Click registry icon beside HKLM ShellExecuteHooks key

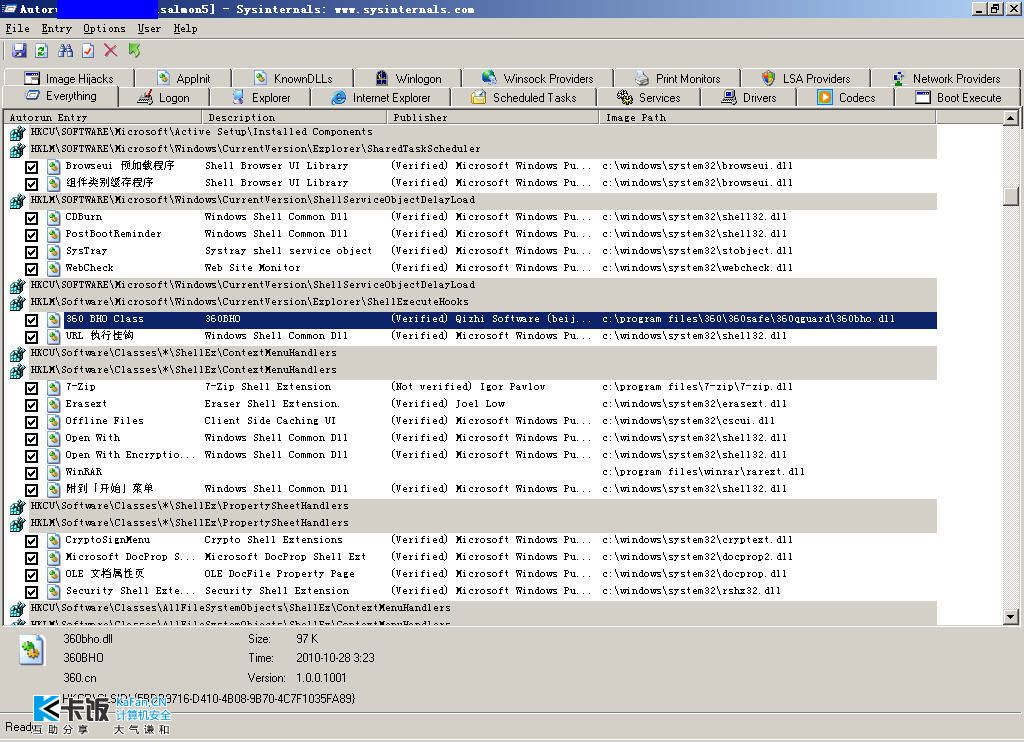[17, 302]
